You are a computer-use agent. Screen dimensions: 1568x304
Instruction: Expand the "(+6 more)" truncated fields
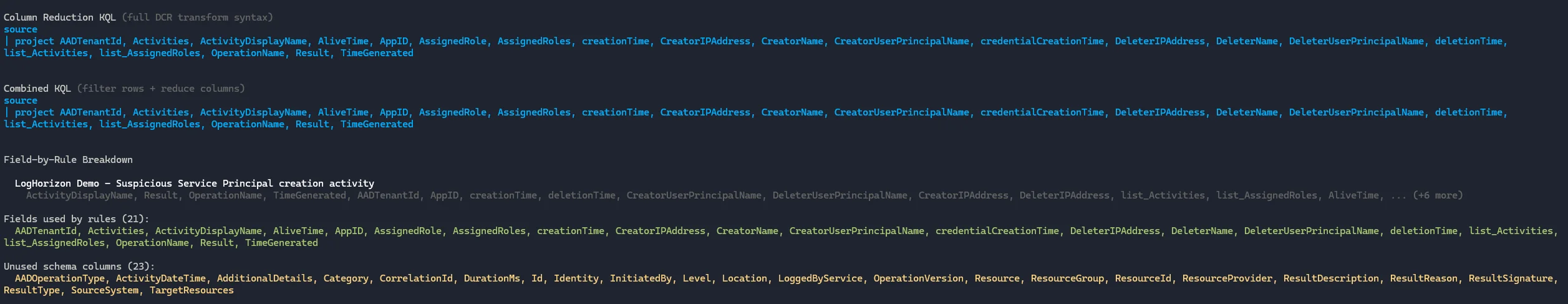(x=1437, y=195)
